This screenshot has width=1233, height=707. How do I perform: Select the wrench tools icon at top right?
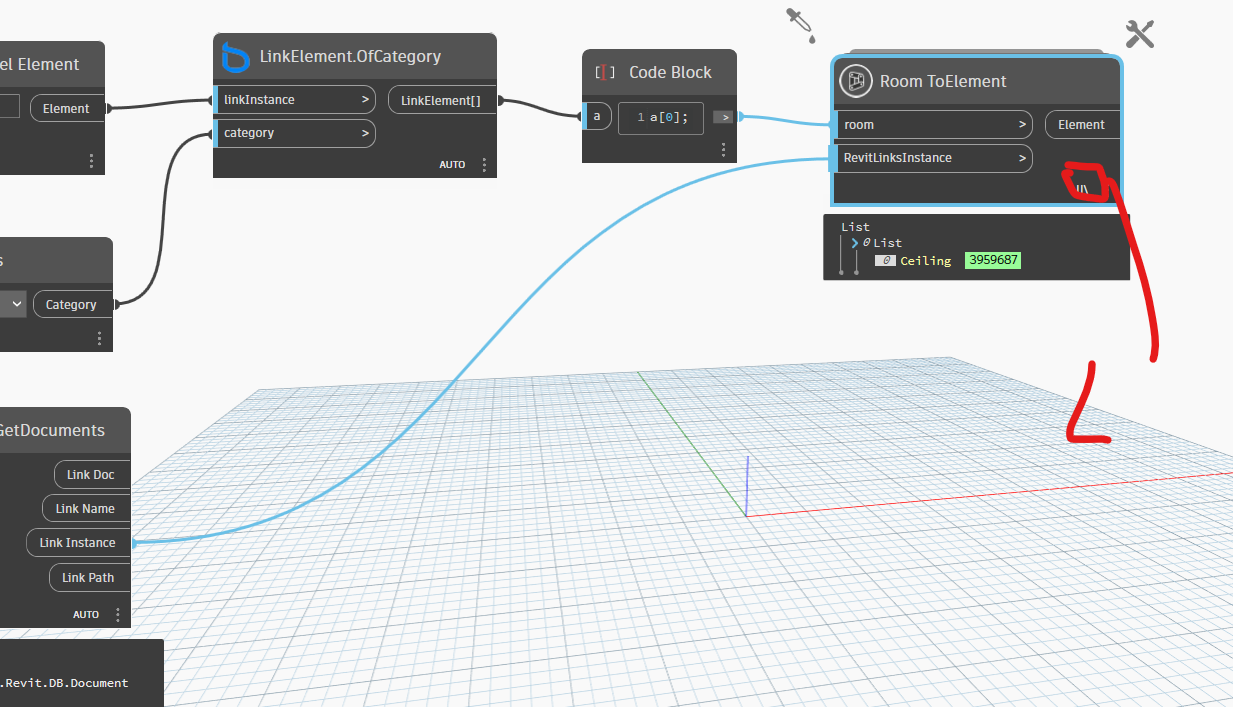[x=1139, y=33]
